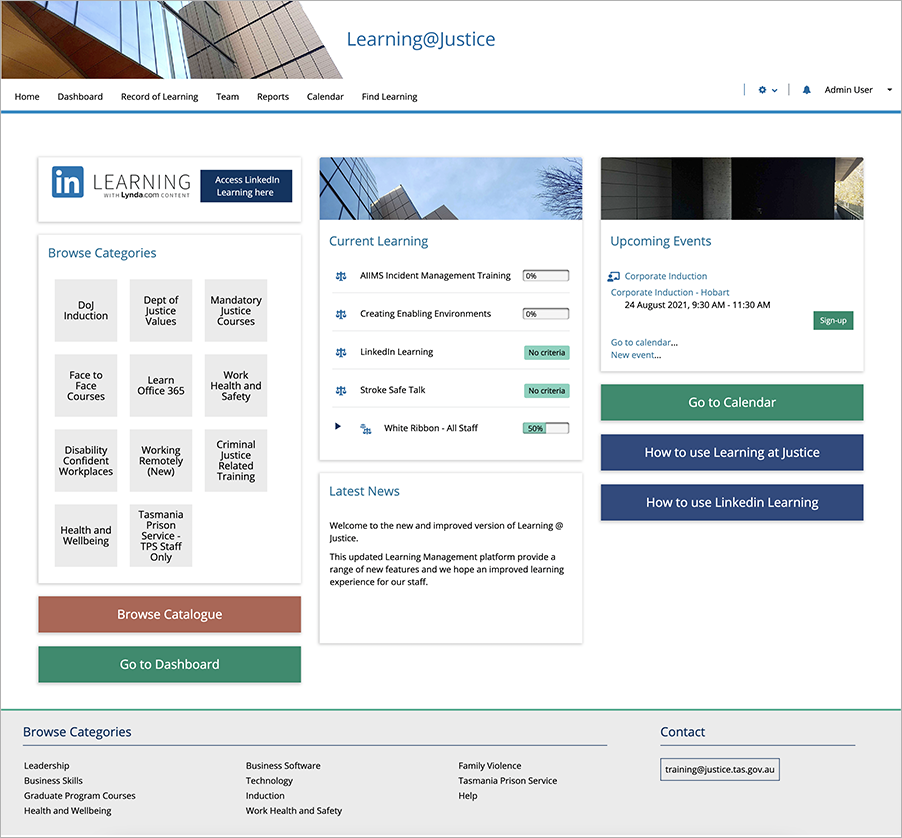Click the Browse Catalogue button
The height and width of the screenshot is (838, 902).
point(170,614)
